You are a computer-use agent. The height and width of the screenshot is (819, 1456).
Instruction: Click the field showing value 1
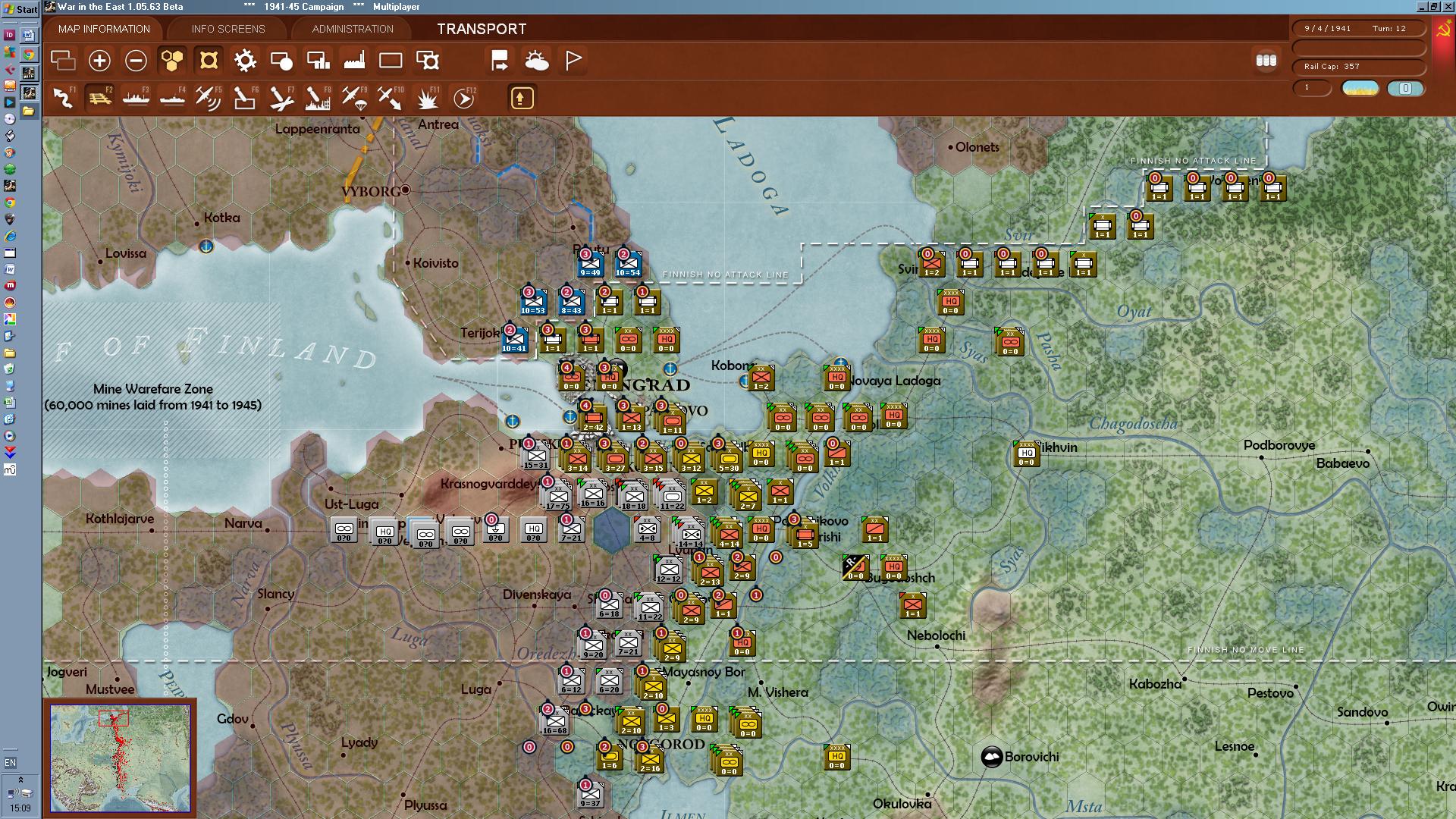click(1312, 88)
